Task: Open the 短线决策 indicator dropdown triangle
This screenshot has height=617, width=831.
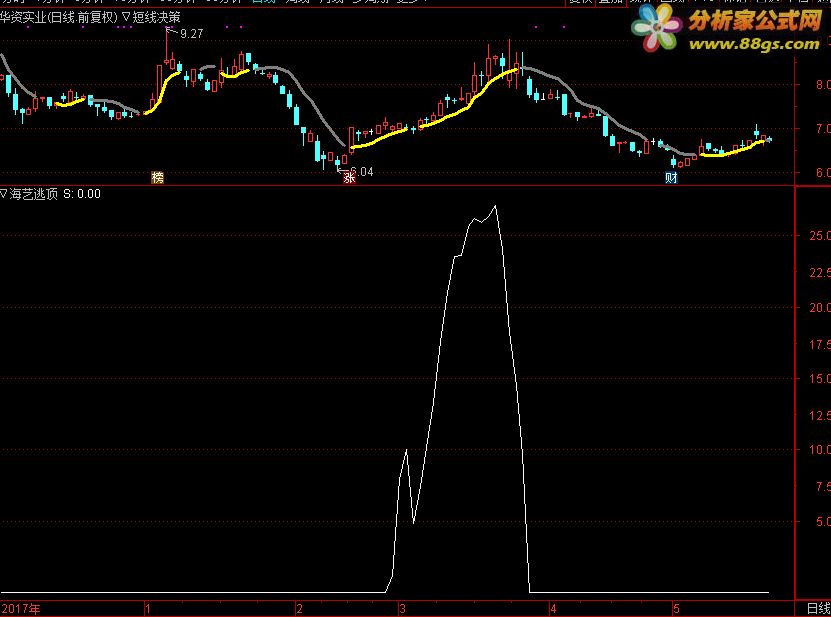Action: (126, 17)
